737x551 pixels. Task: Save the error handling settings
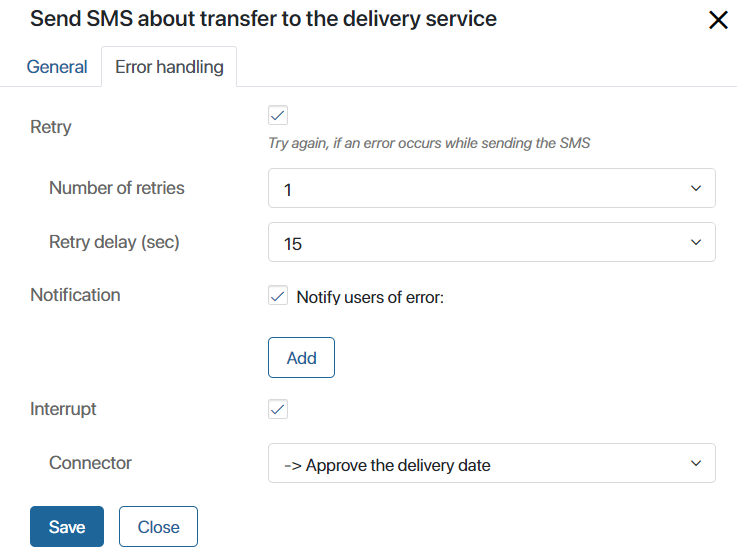point(67,527)
